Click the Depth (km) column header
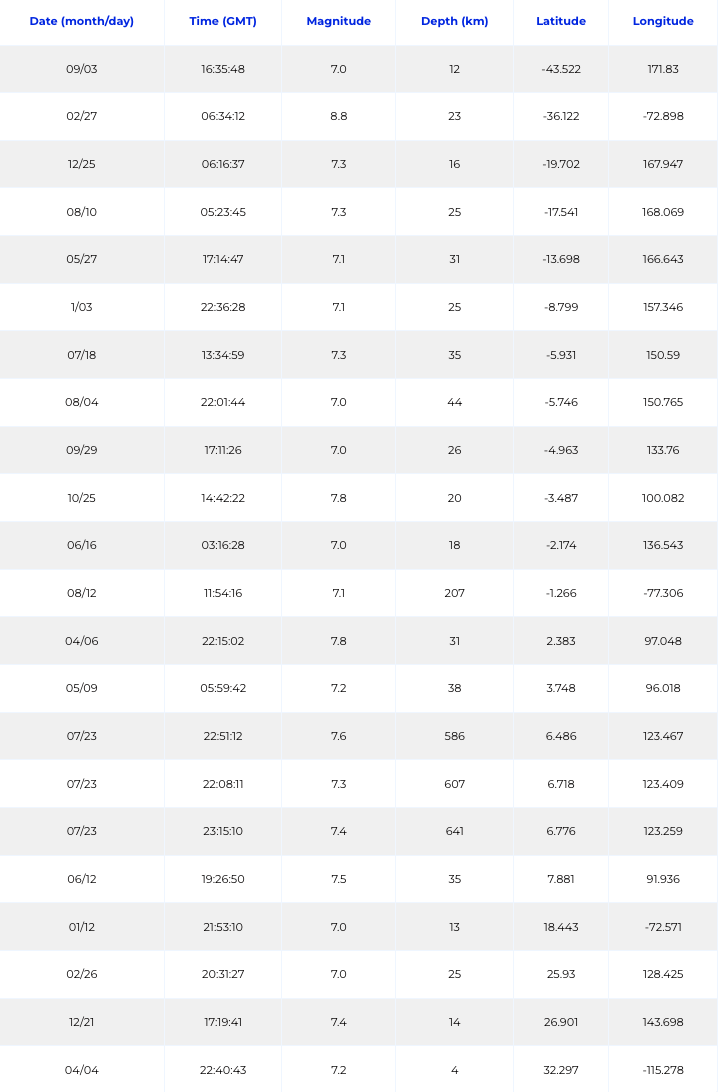The height and width of the screenshot is (1092, 718). coord(455,21)
